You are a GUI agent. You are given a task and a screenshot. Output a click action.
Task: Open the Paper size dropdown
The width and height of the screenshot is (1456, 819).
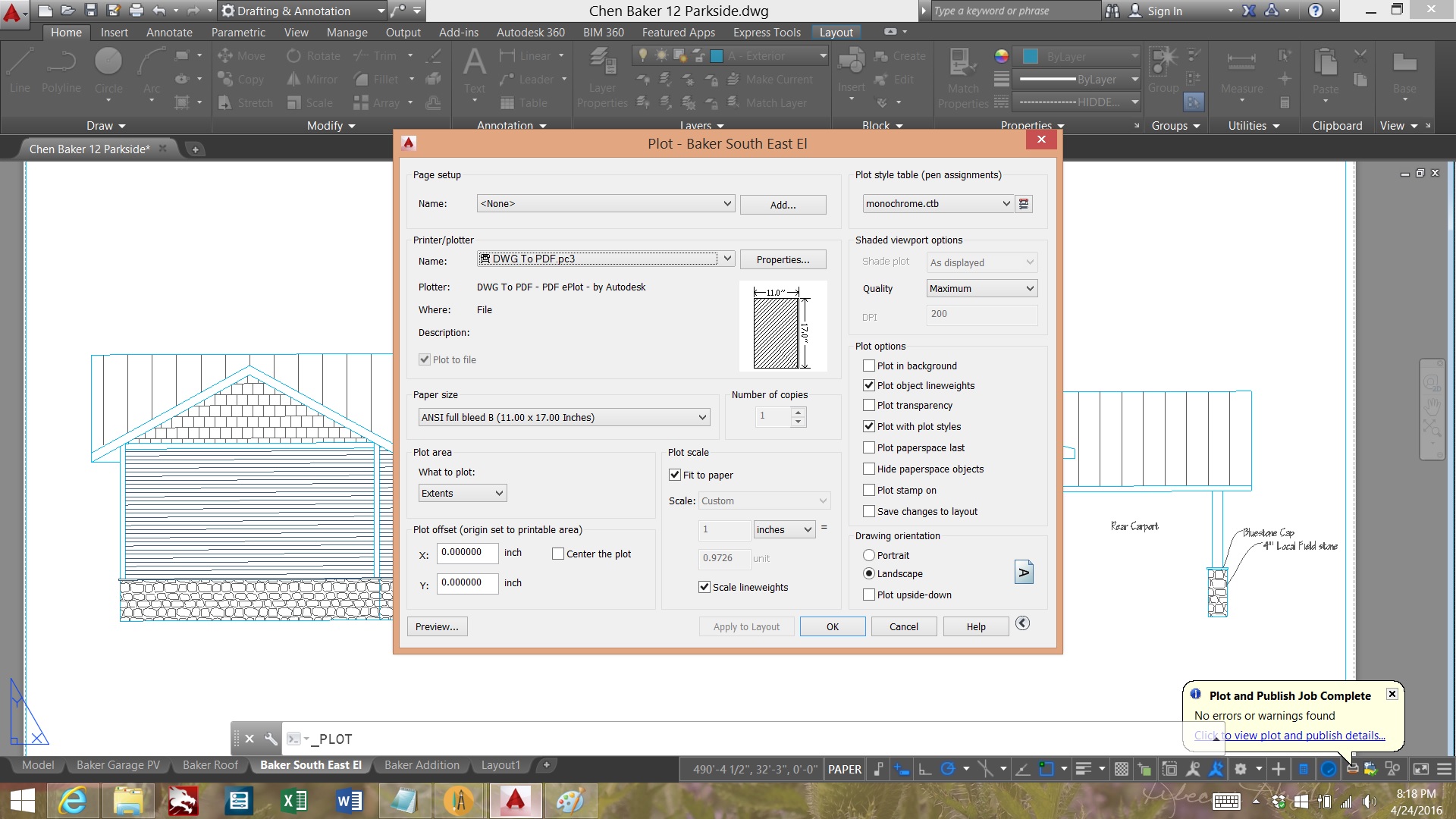tap(564, 417)
